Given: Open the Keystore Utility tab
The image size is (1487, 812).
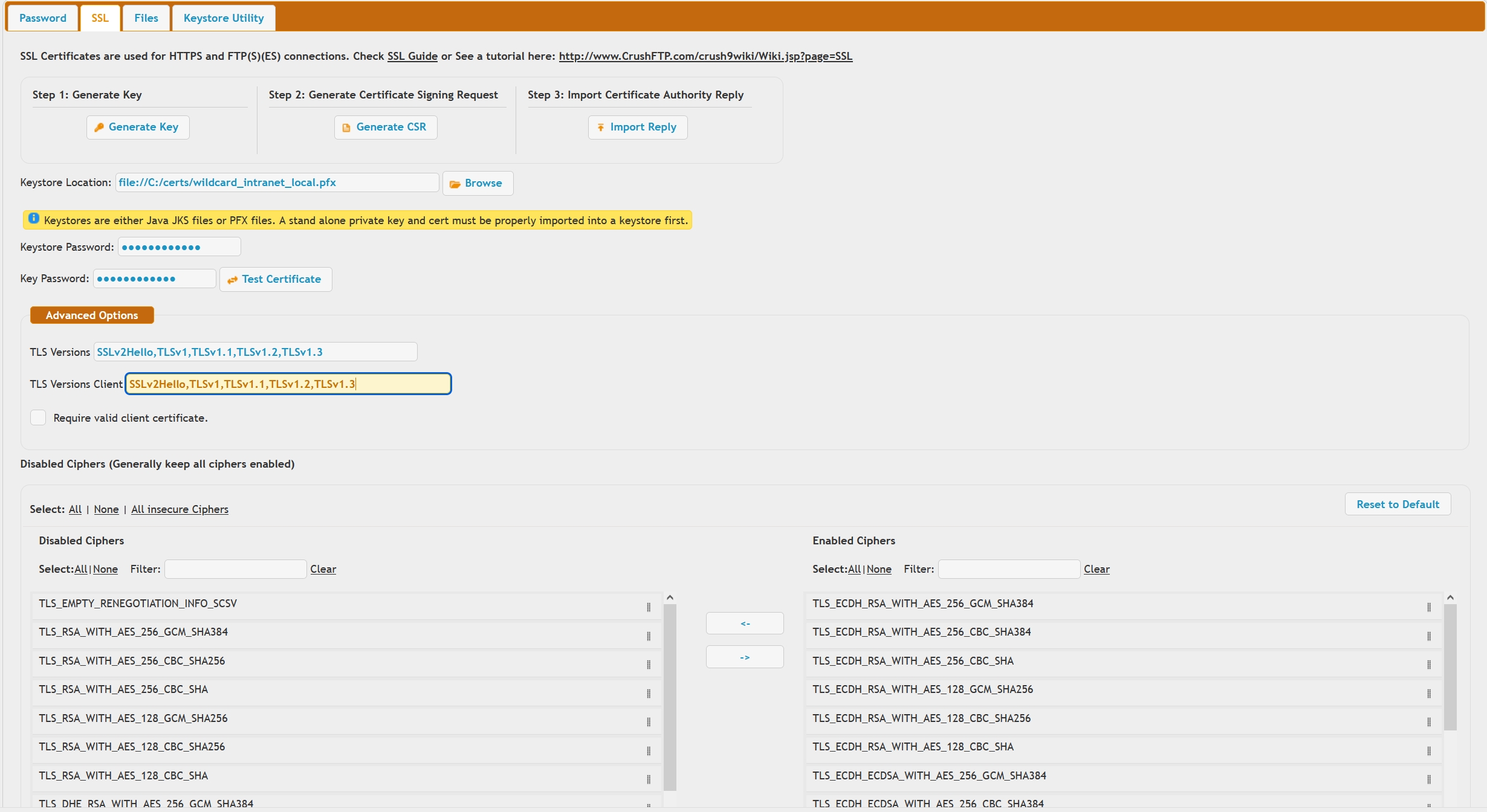Looking at the screenshot, I should point(224,18).
